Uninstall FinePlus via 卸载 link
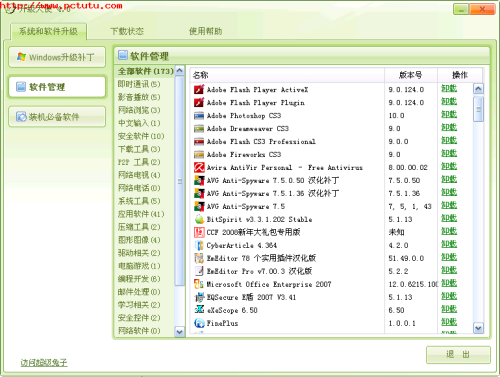Viewport: 500px width, 377px height. [449, 322]
